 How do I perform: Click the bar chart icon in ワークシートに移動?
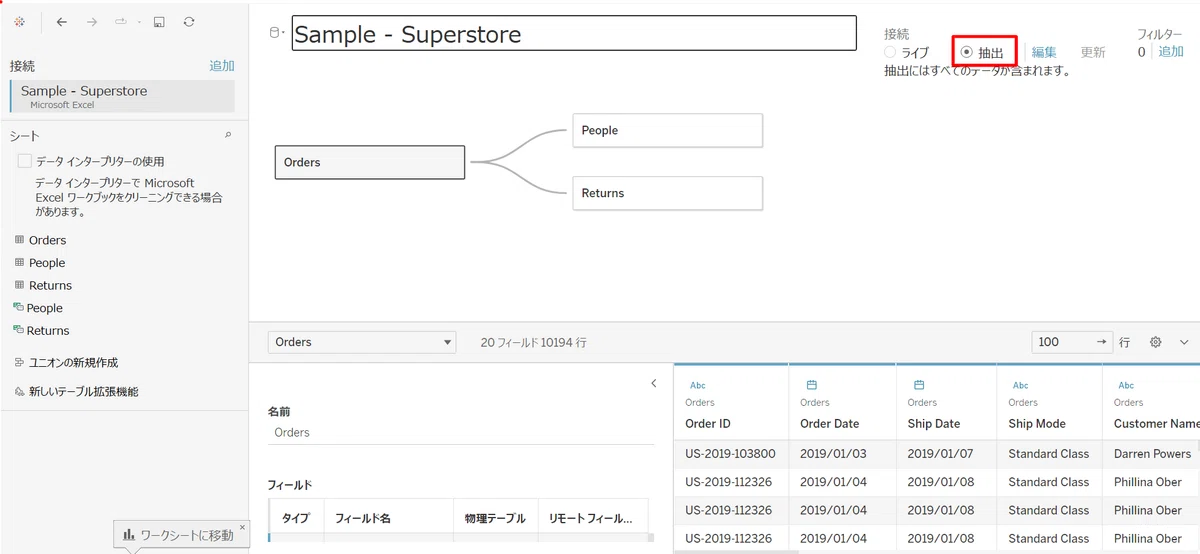coord(129,535)
